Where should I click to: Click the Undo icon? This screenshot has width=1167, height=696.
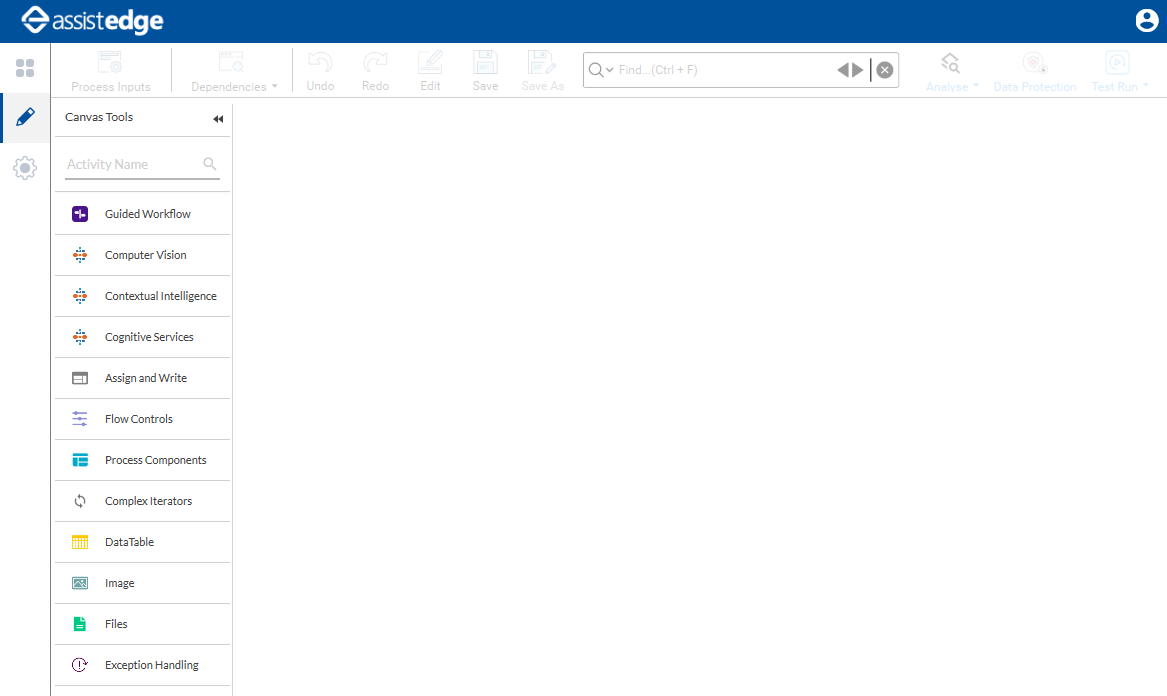point(320,63)
